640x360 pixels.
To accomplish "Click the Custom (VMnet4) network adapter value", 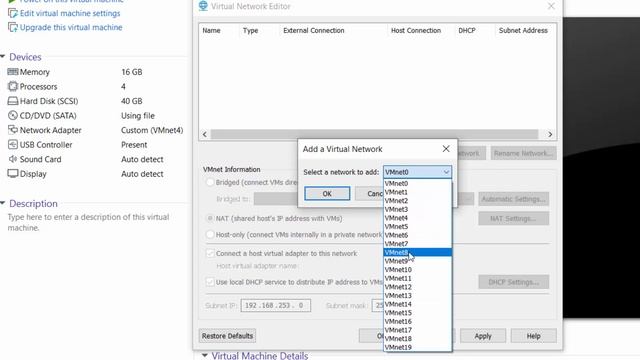I will click(x=152, y=130).
